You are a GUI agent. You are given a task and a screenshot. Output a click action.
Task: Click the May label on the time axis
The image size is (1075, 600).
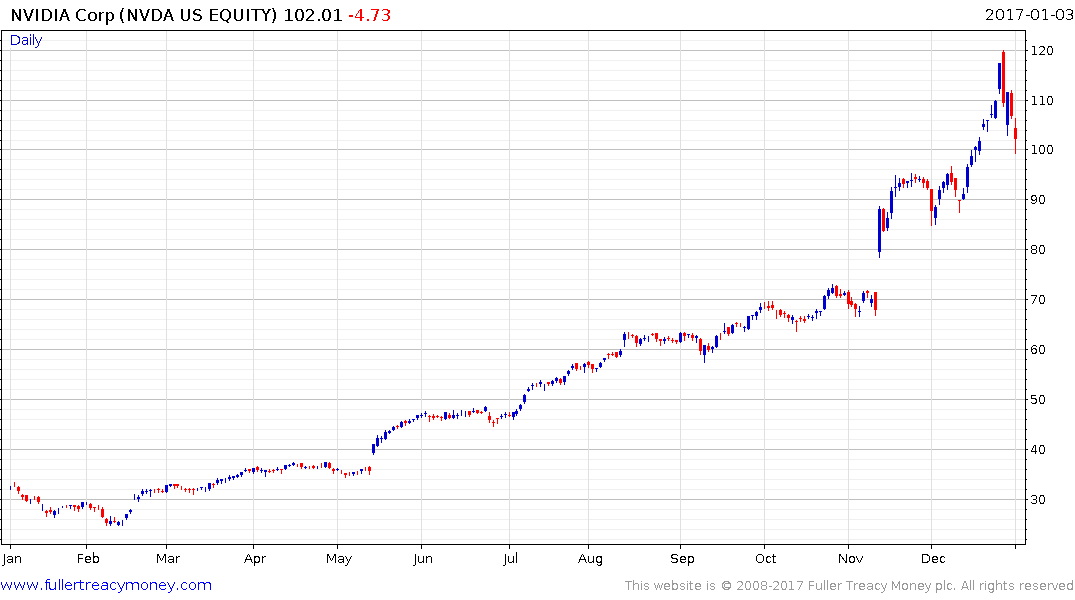pyautogui.click(x=339, y=559)
